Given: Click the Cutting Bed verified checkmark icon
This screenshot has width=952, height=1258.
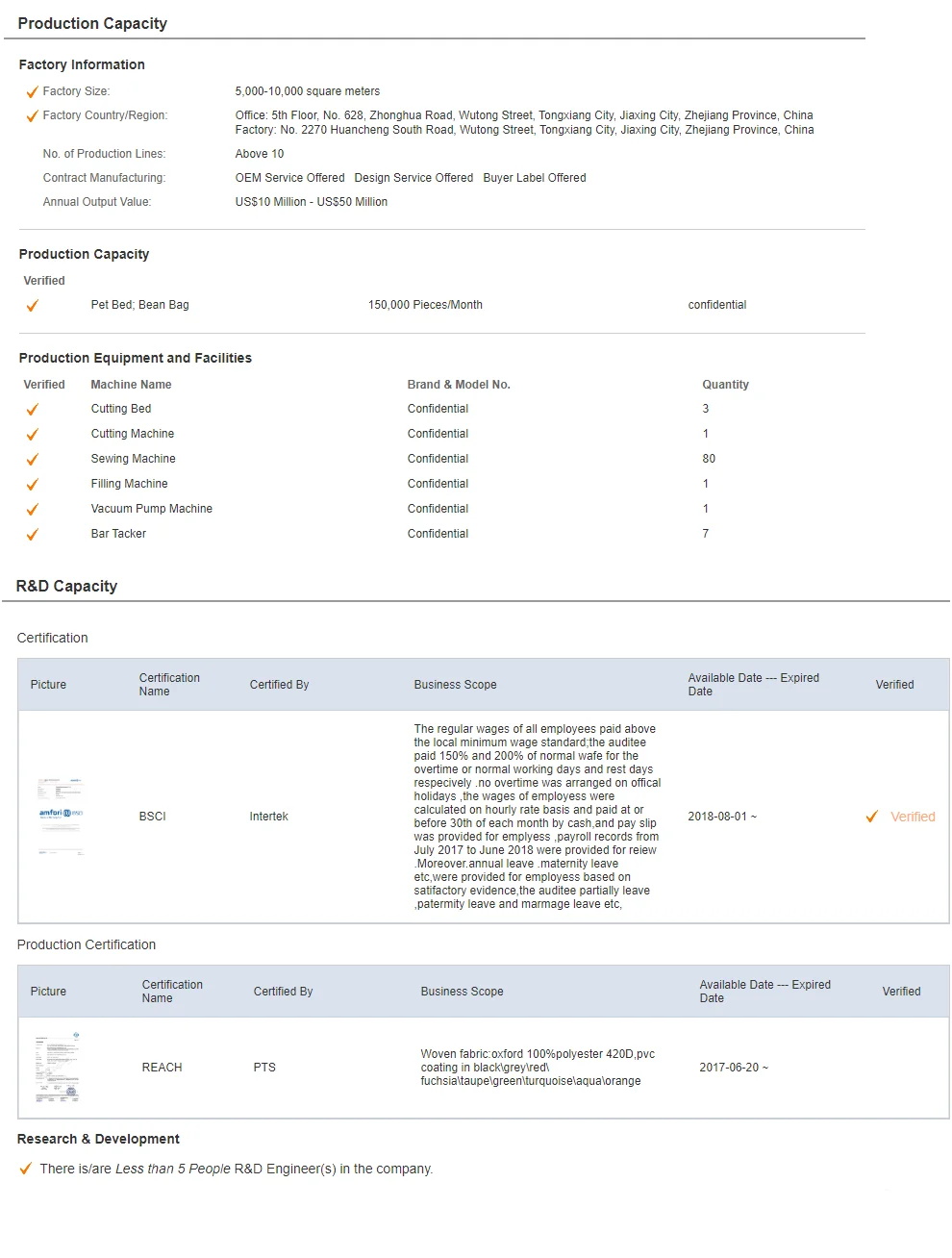Looking at the screenshot, I should tap(32, 410).
